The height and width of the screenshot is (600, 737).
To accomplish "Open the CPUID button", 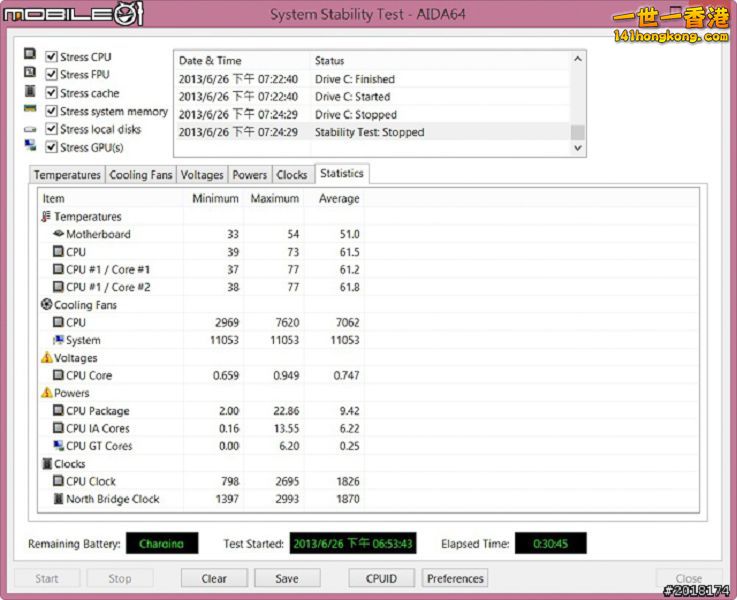I will pyautogui.click(x=381, y=578).
